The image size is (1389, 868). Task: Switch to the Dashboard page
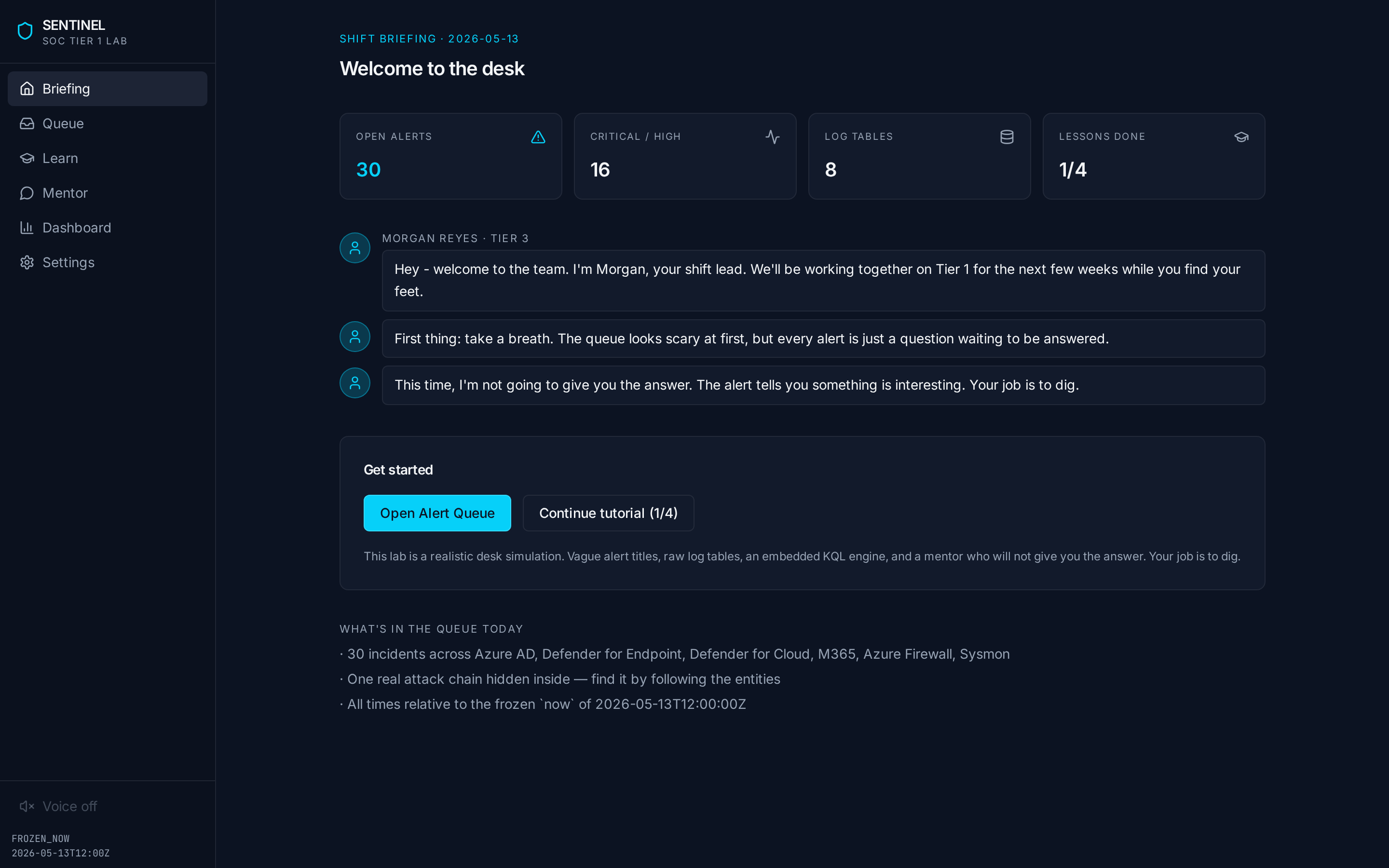point(108,227)
